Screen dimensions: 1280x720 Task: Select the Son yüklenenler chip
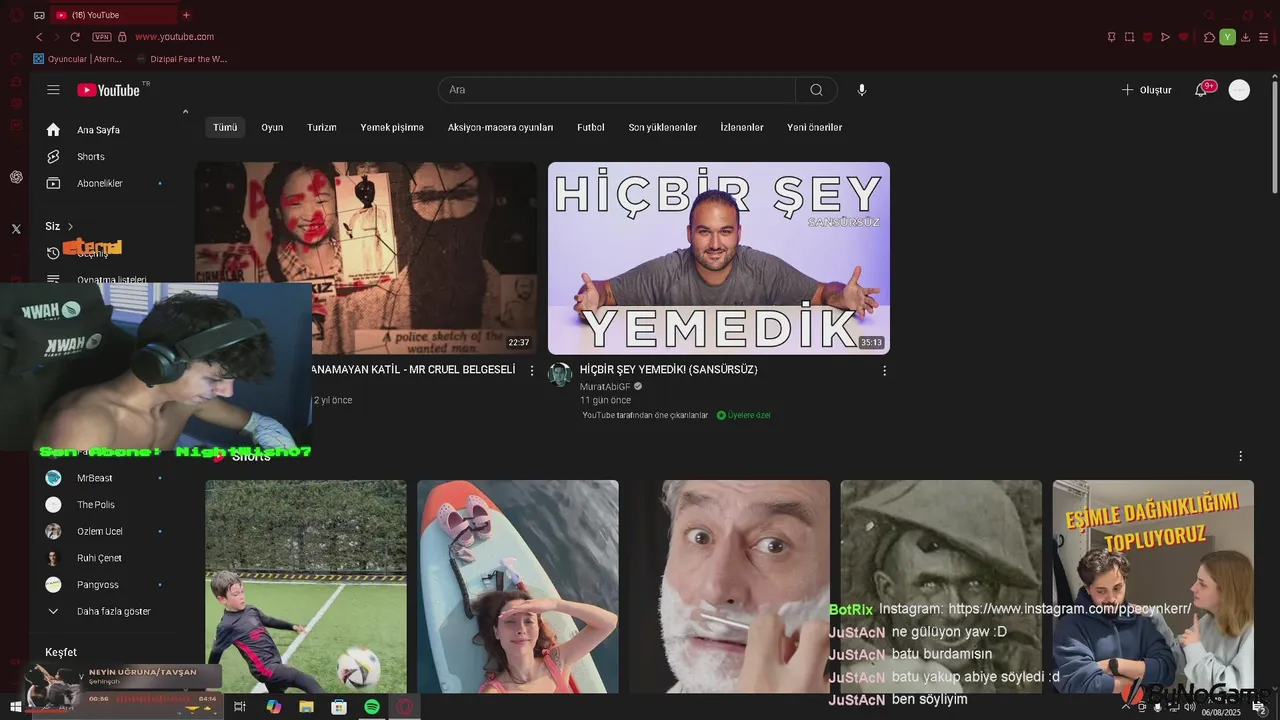[662, 127]
